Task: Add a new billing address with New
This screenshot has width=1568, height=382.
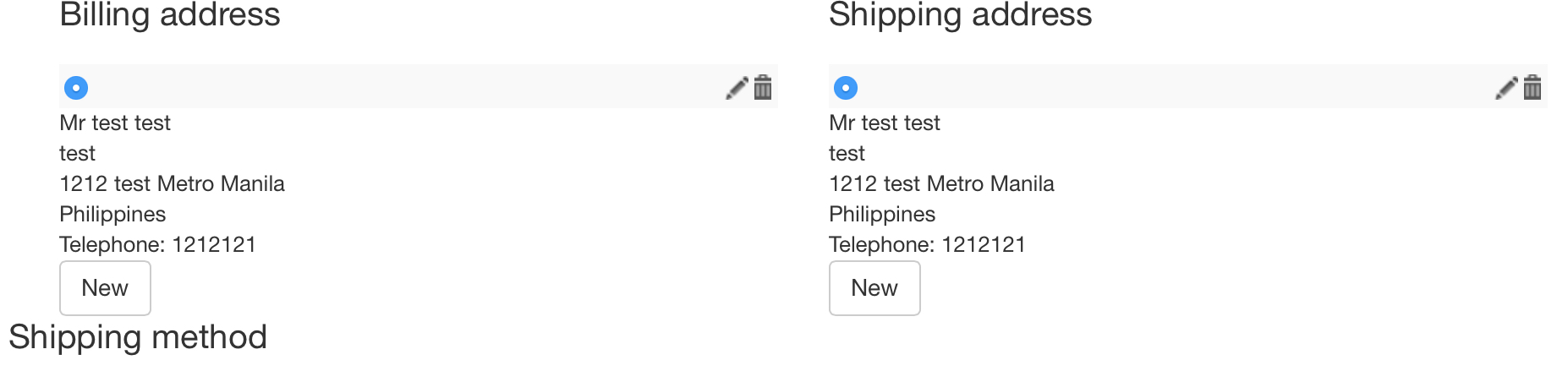Action: click(x=105, y=288)
